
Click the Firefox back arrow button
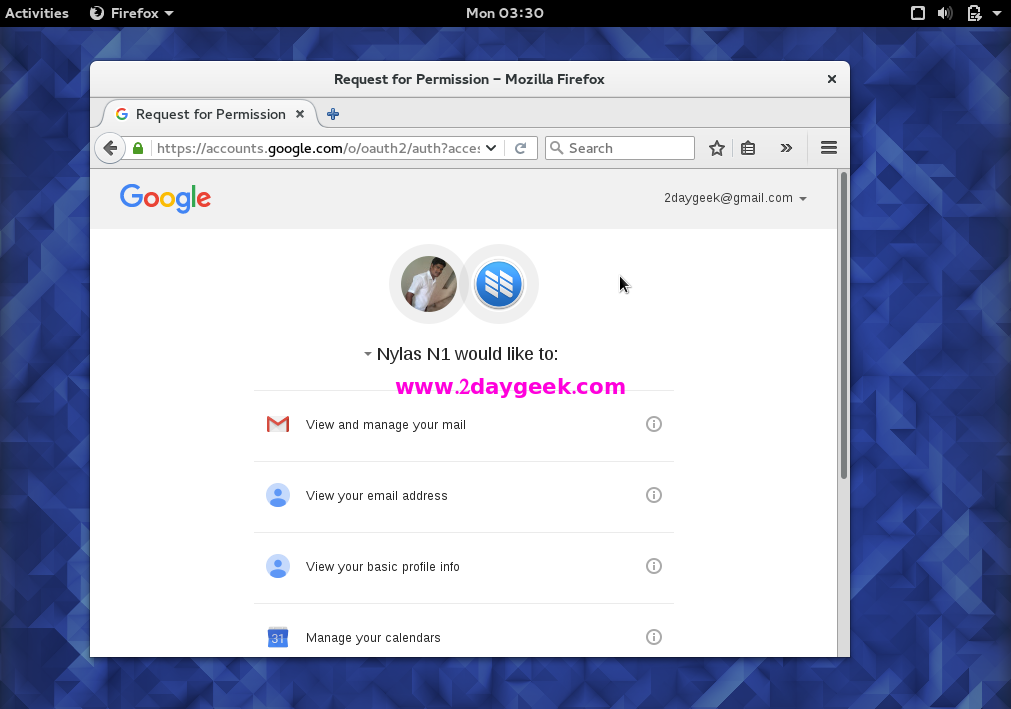[x=110, y=148]
